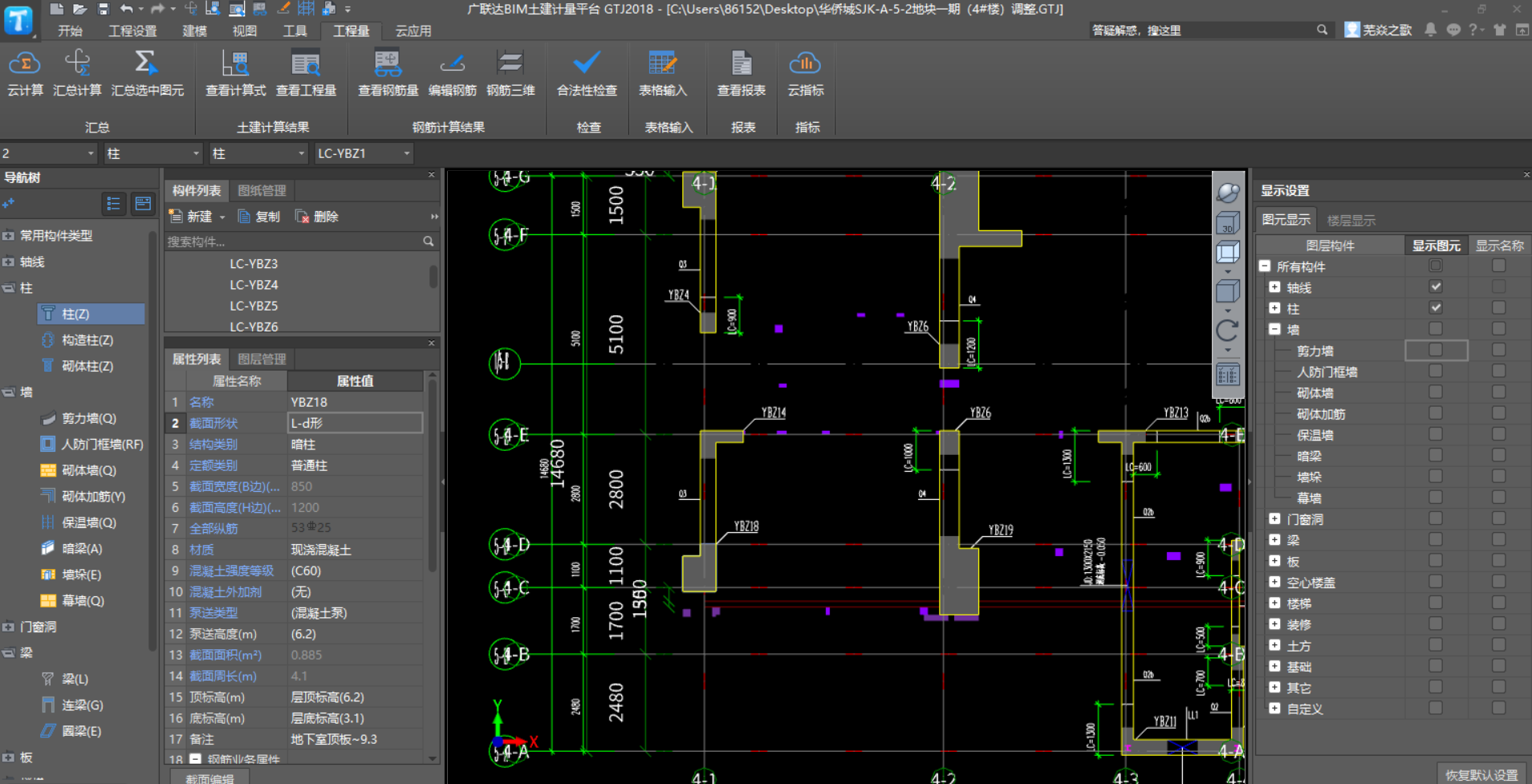Check 门窗洞 显示图元 checkbox
The image size is (1532, 784).
point(1436,518)
